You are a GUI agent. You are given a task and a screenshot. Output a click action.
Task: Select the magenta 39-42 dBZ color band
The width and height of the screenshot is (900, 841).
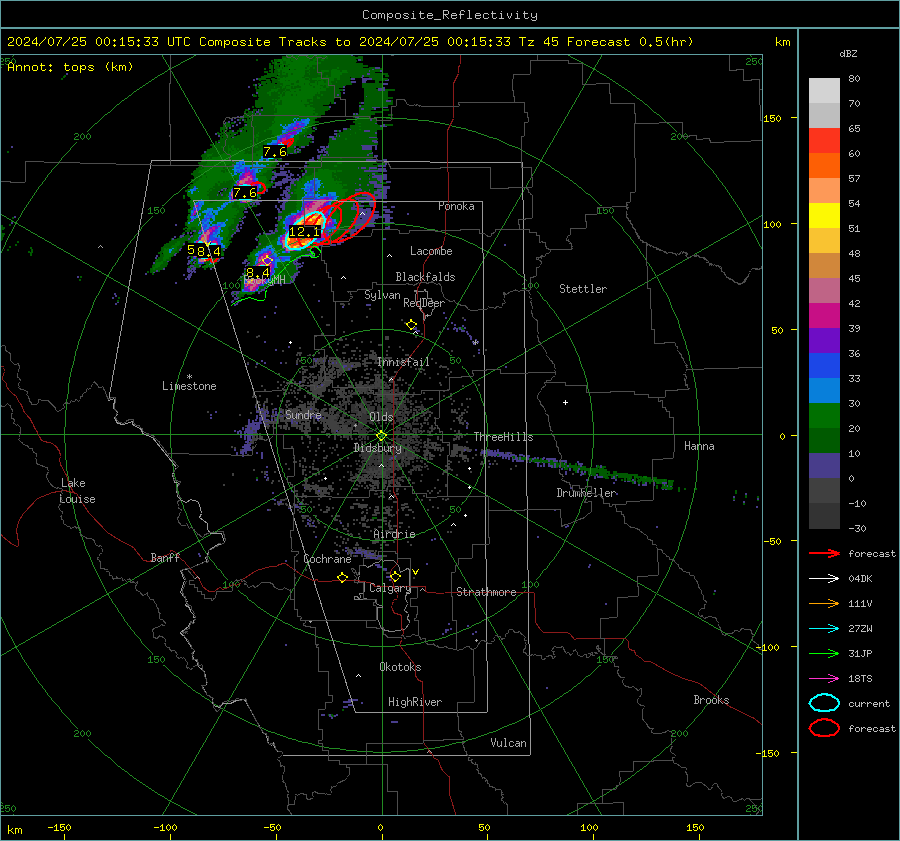pyautogui.click(x=824, y=316)
